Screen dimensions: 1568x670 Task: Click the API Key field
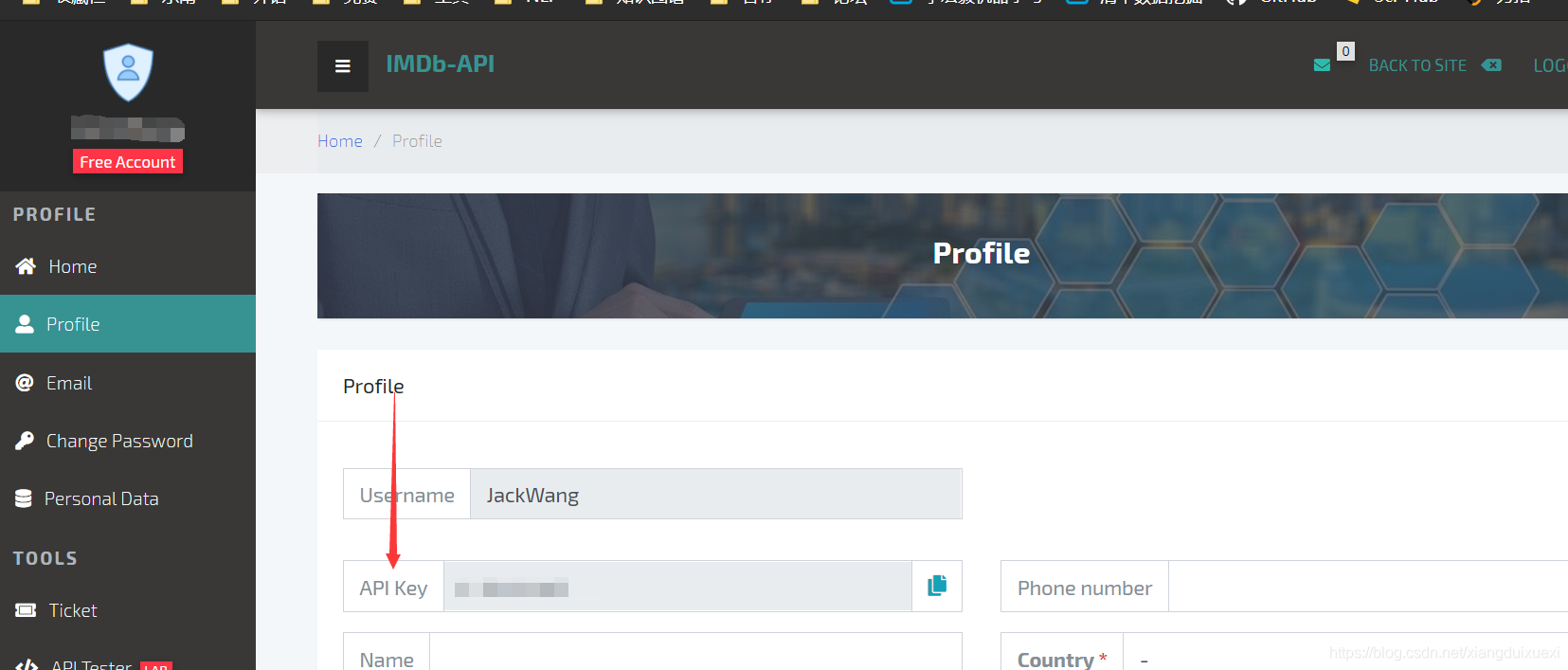678,586
